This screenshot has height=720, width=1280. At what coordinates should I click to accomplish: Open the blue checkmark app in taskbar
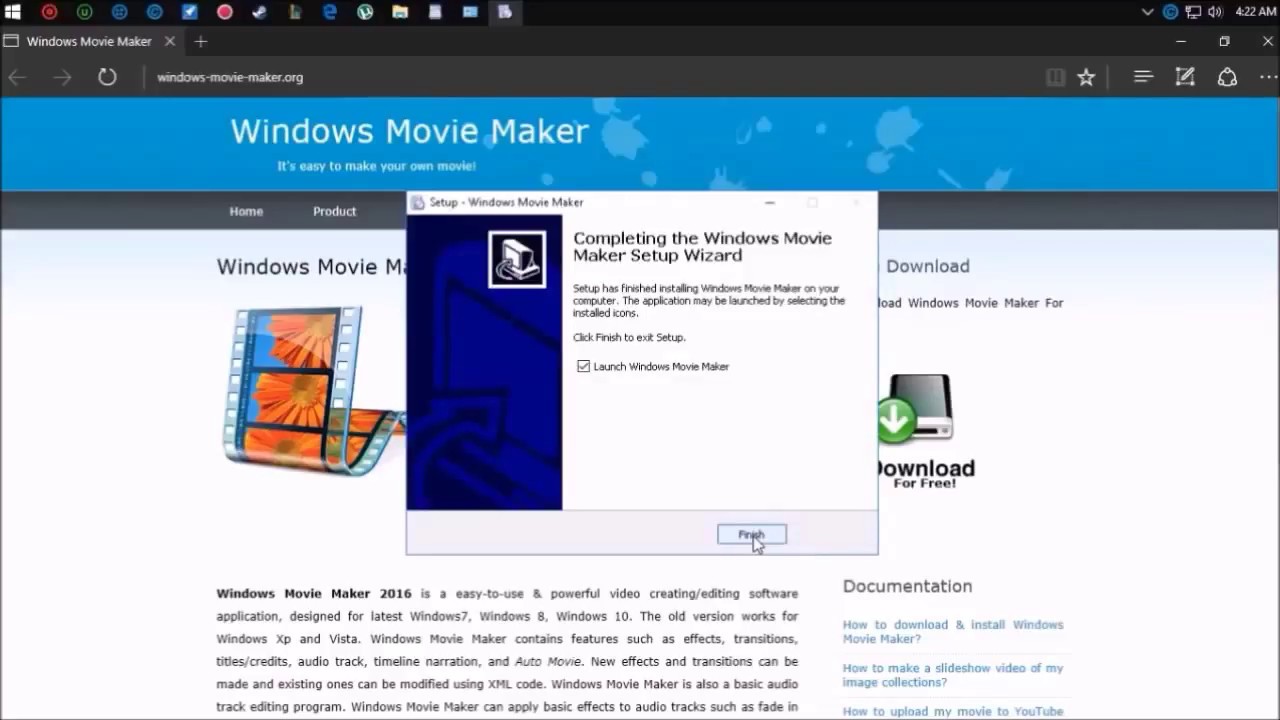(189, 12)
